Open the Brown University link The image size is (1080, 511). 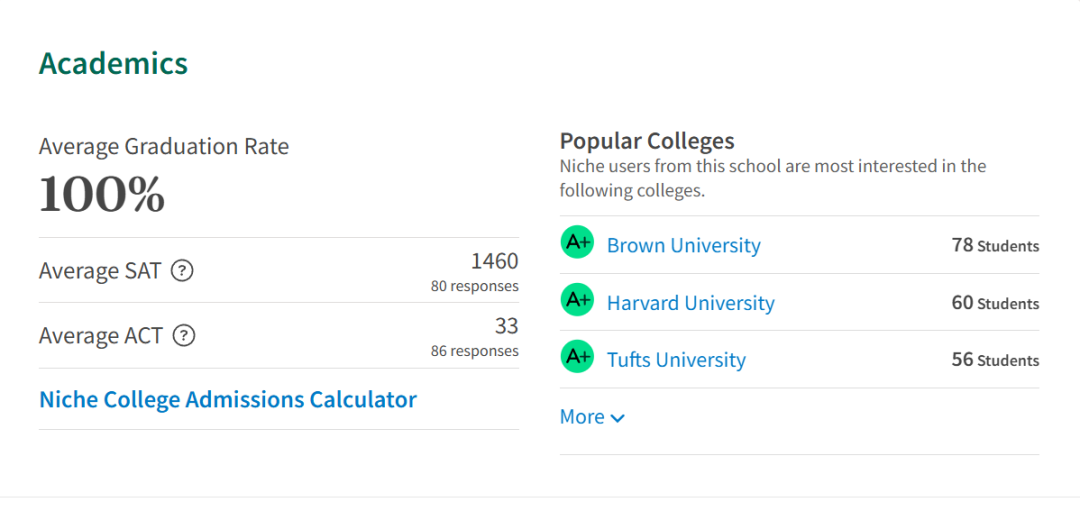click(x=683, y=245)
